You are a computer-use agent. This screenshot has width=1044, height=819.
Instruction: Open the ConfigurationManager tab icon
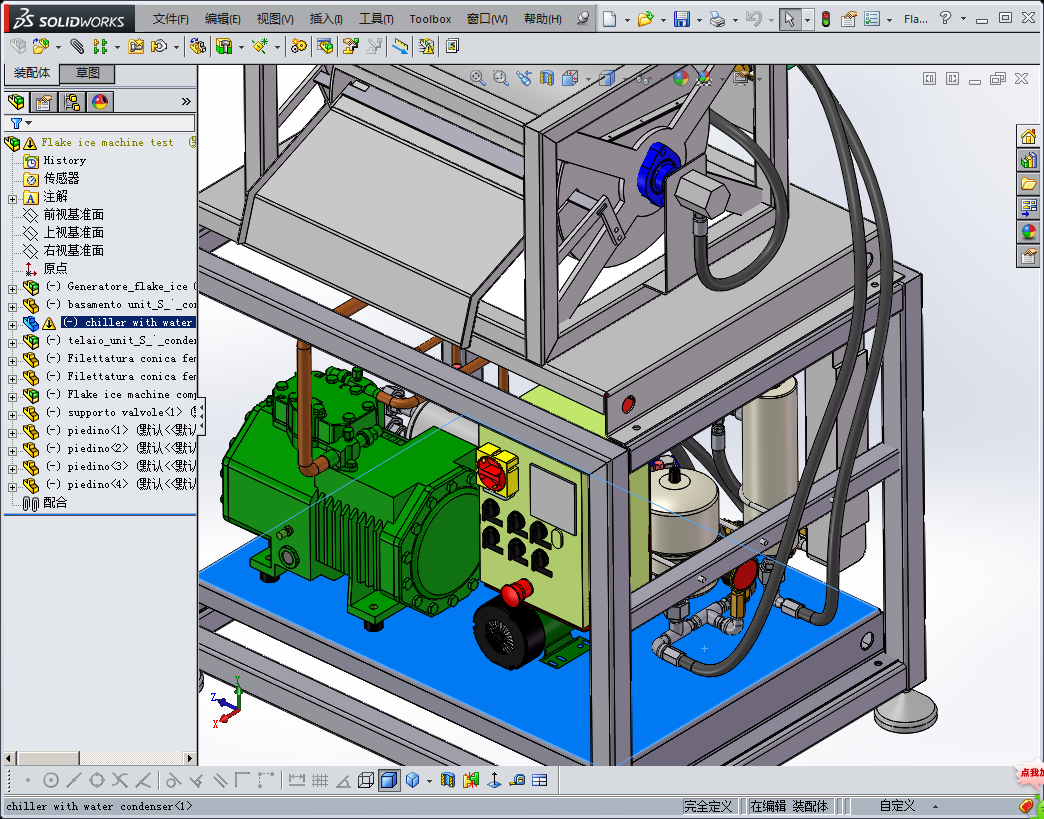pos(71,102)
